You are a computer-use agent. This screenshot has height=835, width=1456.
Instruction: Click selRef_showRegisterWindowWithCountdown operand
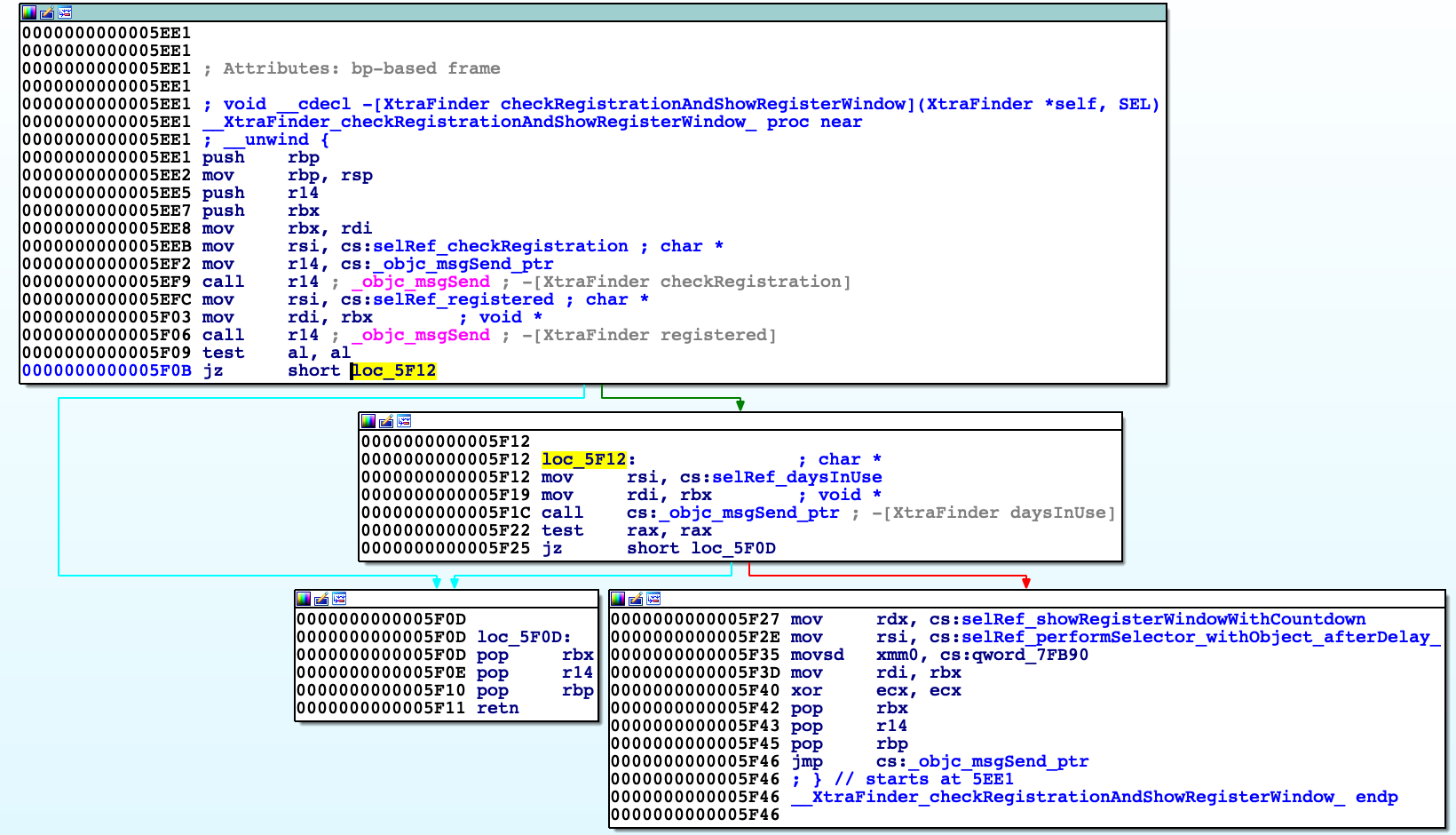[x=1163, y=619]
